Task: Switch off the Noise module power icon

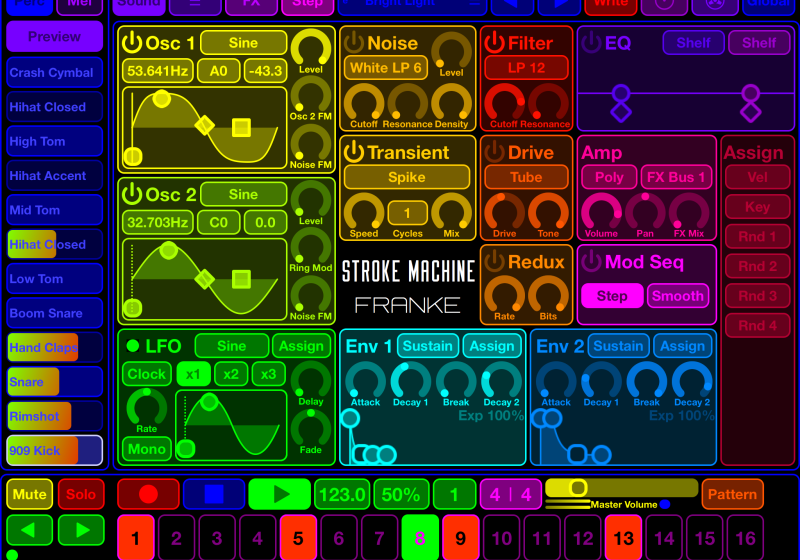Action: [x=353, y=43]
